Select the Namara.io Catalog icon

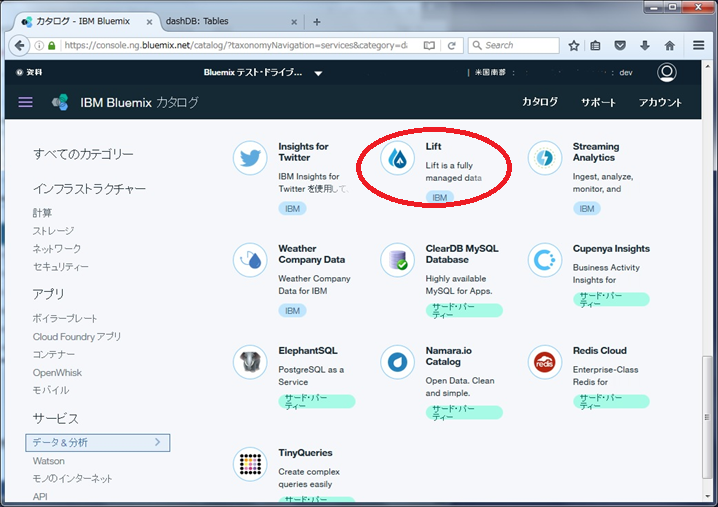pos(398,362)
